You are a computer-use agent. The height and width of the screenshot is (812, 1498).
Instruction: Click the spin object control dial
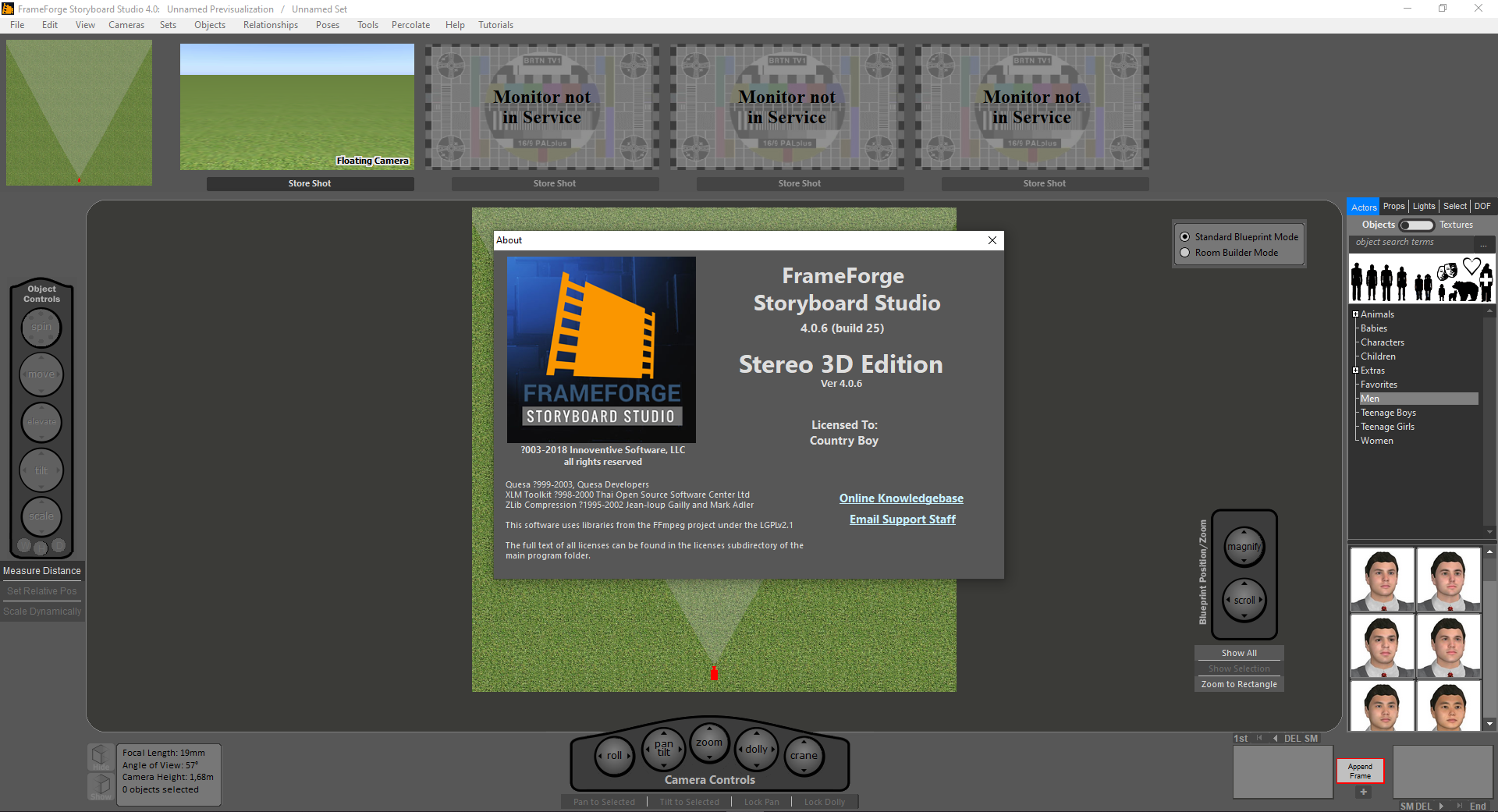(x=41, y=328)
